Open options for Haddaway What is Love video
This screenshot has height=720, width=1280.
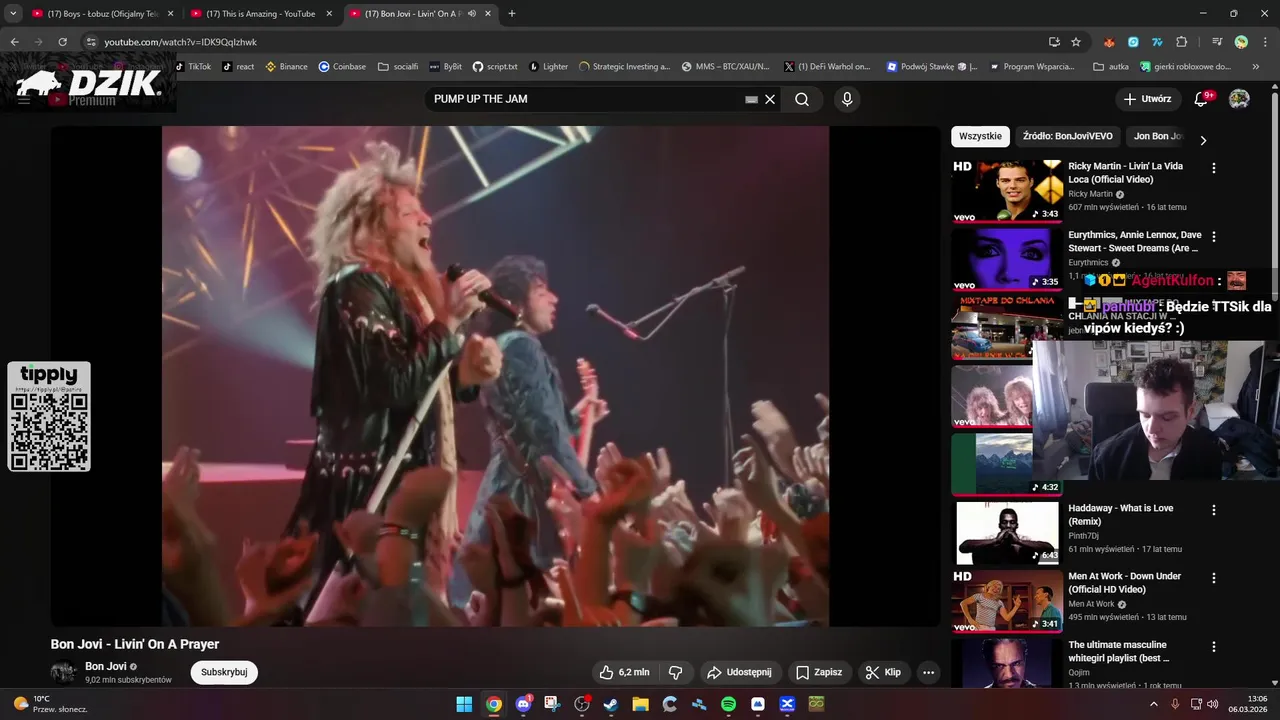pos(1214,510)
